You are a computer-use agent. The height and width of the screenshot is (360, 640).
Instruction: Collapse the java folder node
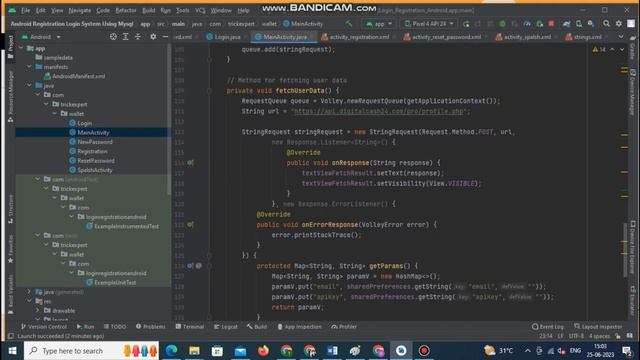[x=29, y=85]
